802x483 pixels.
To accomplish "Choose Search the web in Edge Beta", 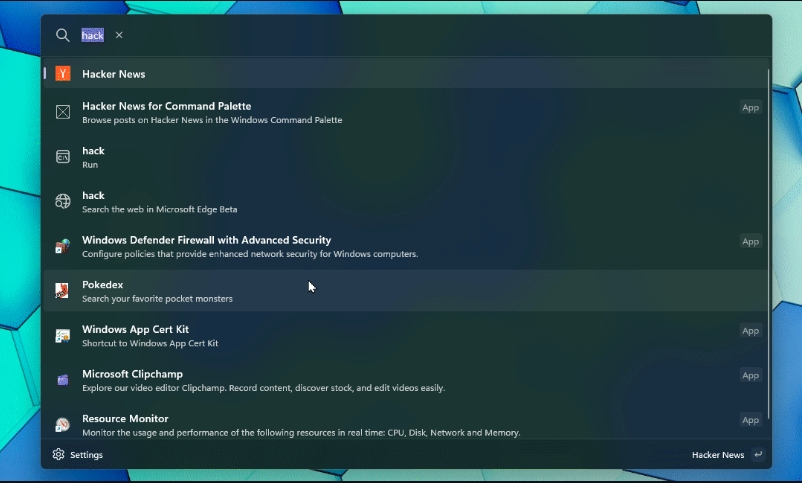I will pyautogui.click(x=406, y=202).
